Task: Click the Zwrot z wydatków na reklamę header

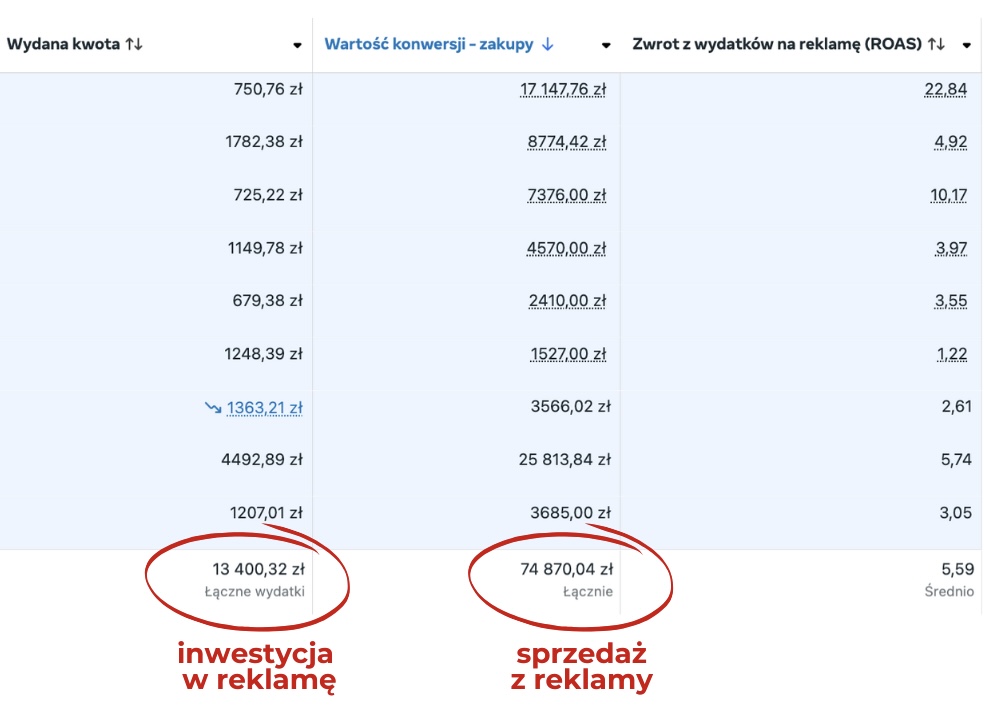Action: 777,44
